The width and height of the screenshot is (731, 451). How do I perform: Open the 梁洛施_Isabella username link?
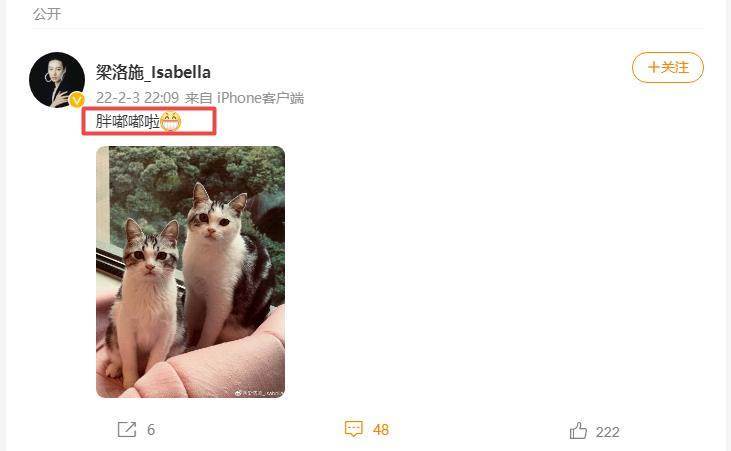point(153,72)
